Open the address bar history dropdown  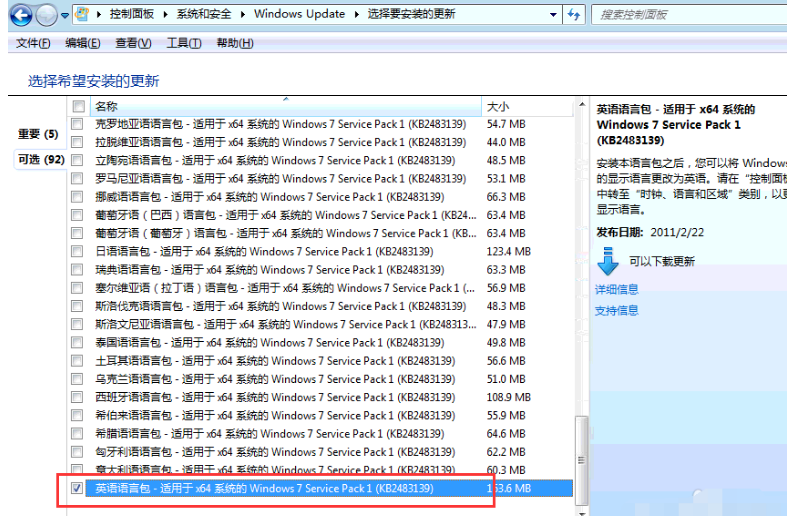click(x=553, y=15)
